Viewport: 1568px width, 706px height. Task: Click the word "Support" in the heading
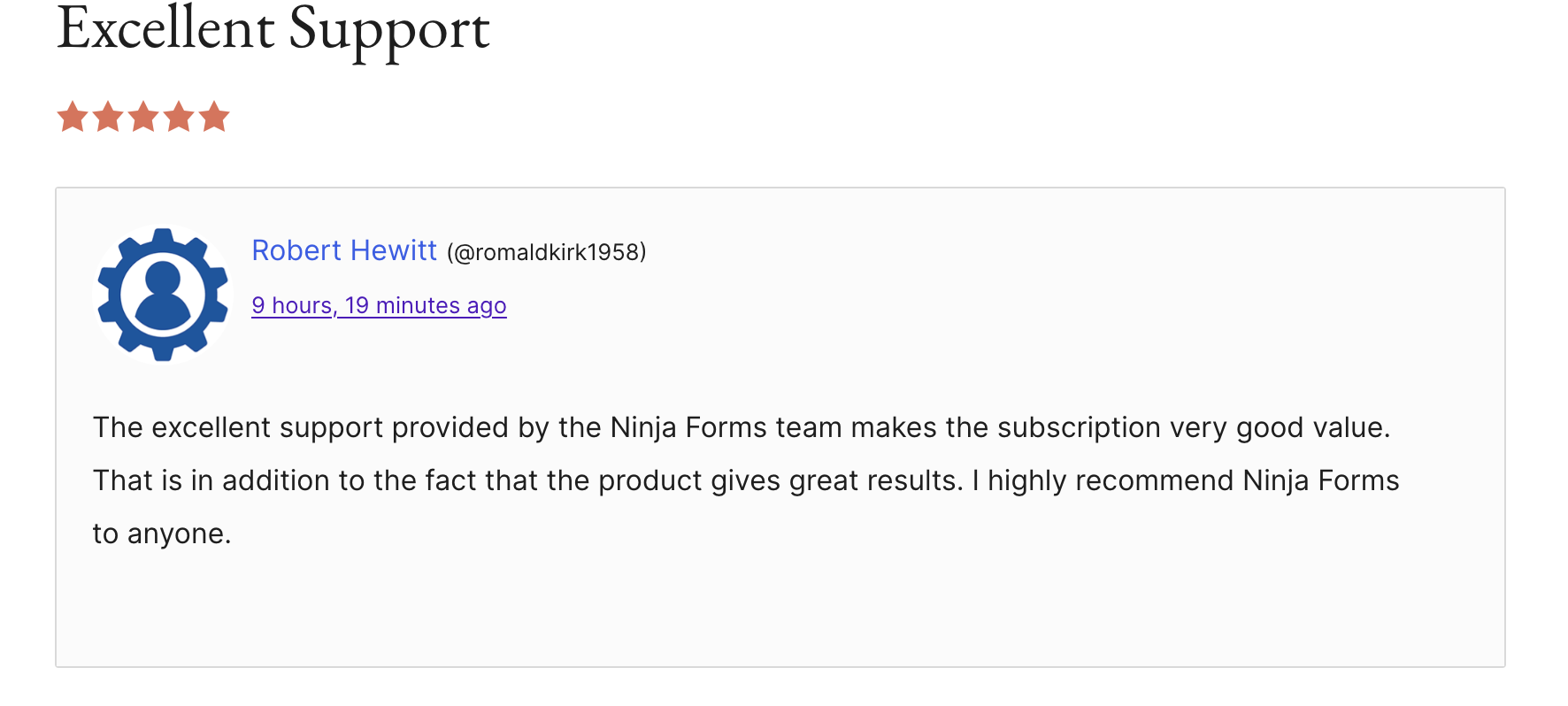click(x=389, y=28)
